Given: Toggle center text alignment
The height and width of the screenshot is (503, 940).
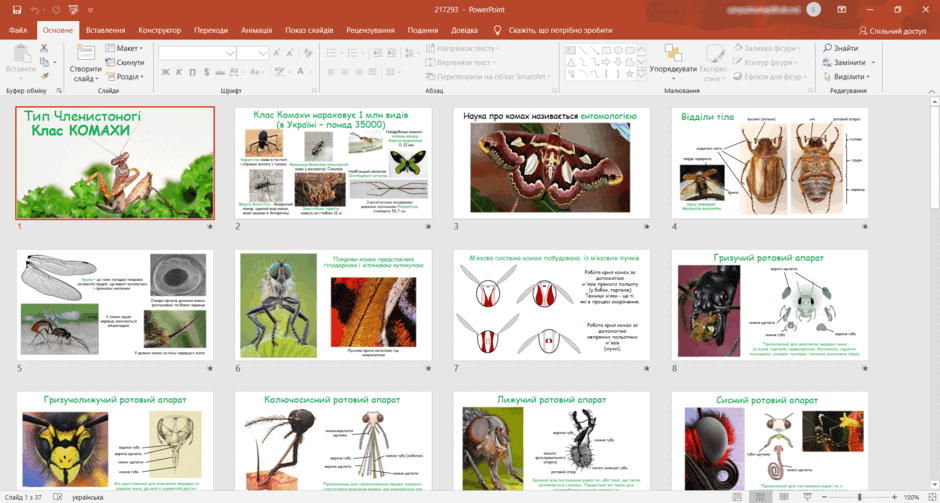Looking at the screenshot, I should coord(344,71).
